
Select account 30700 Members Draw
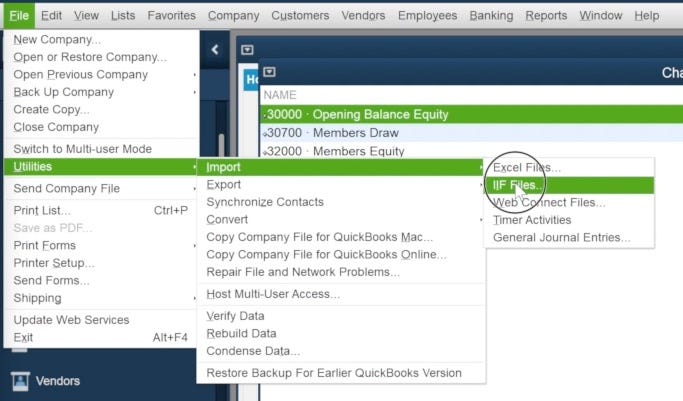click(472, 133)
